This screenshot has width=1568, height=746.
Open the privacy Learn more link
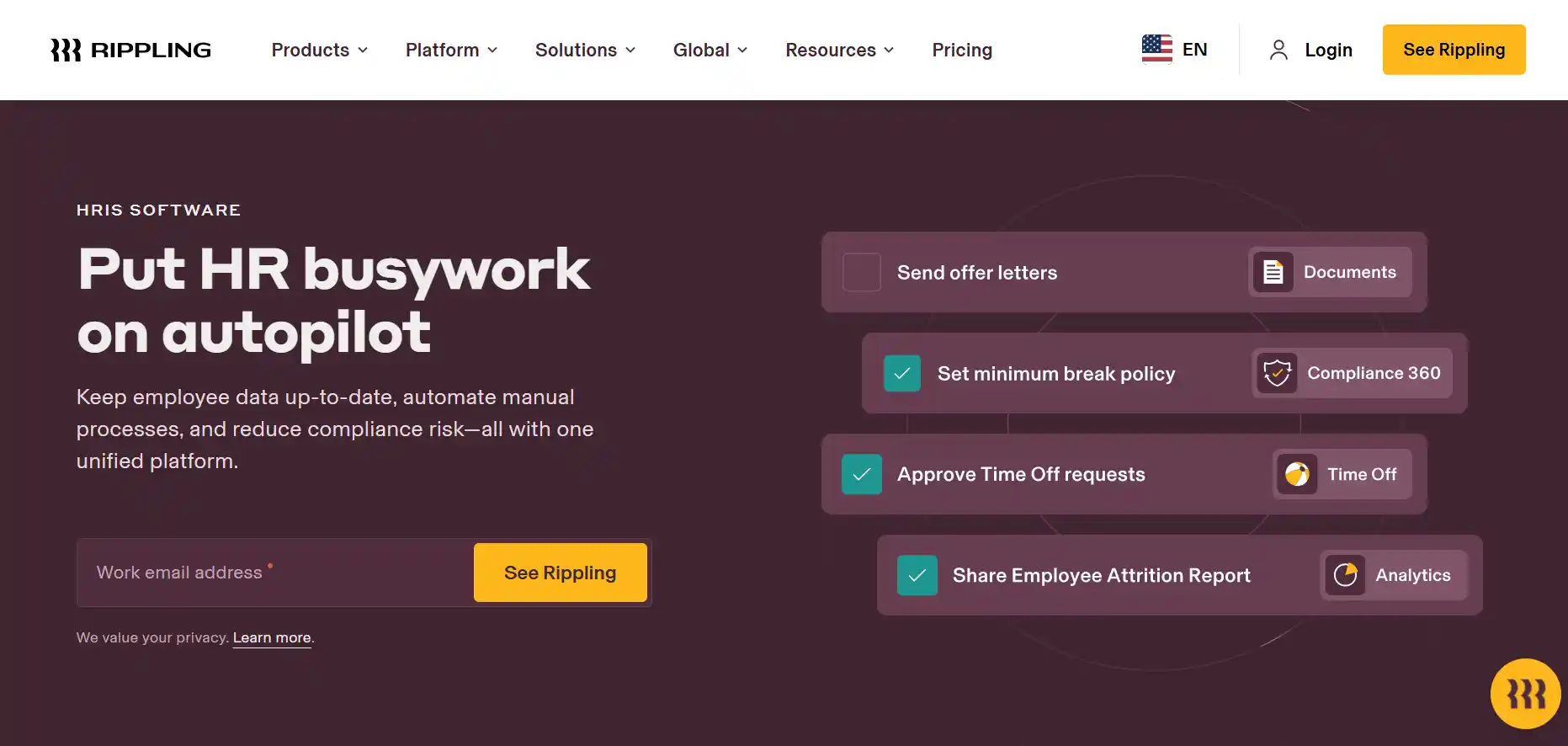click(272, 637)
